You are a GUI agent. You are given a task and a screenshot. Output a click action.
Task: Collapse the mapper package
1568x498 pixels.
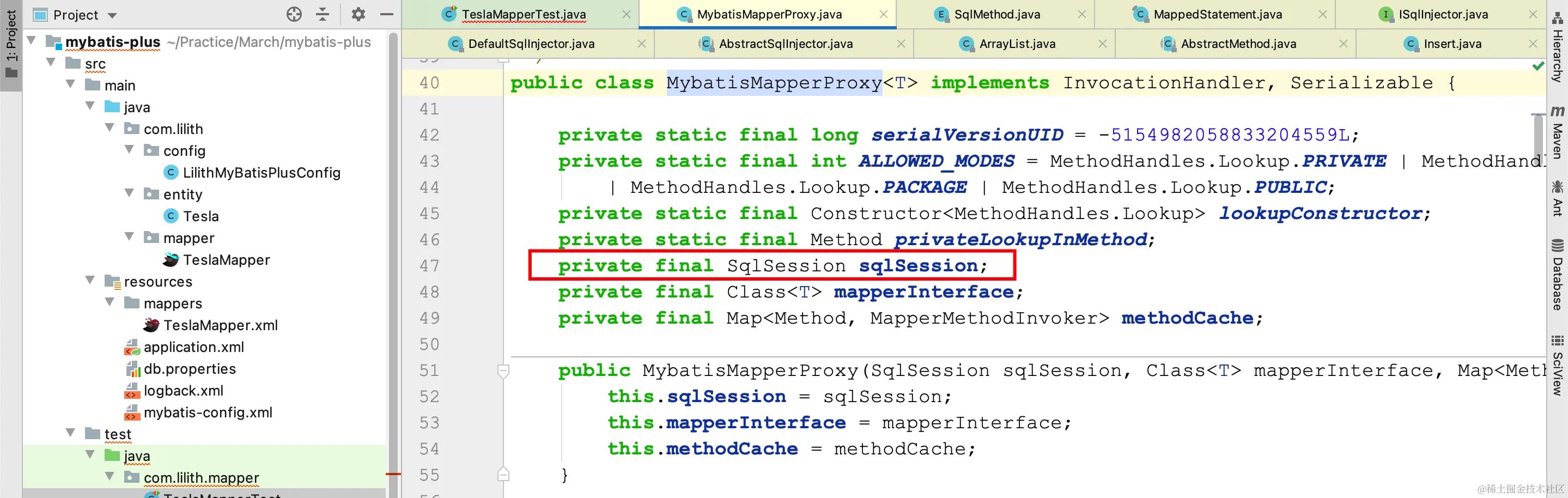click(129, 237)
